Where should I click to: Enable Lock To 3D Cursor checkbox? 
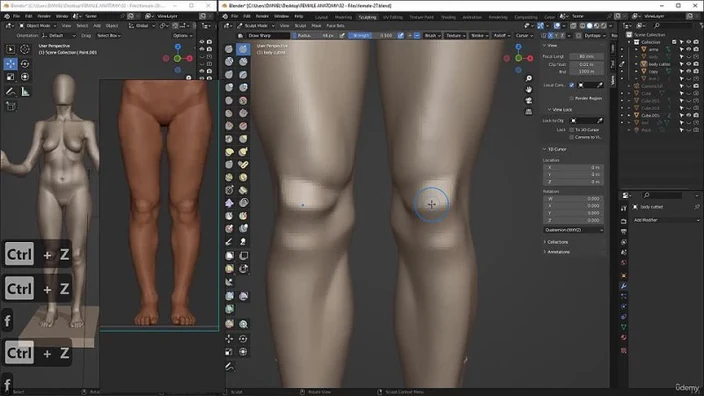click(572, 130)
